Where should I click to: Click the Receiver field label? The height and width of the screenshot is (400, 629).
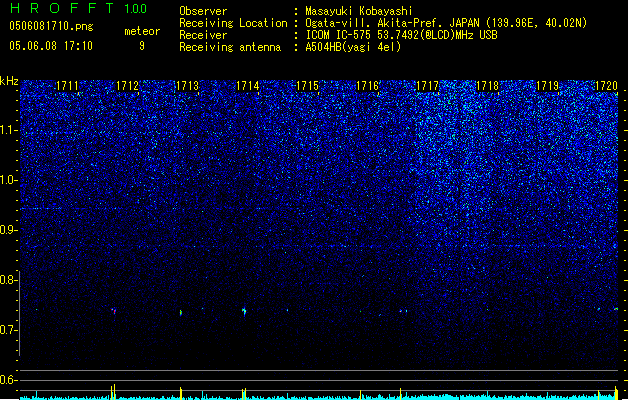click(x=203, y=35)
